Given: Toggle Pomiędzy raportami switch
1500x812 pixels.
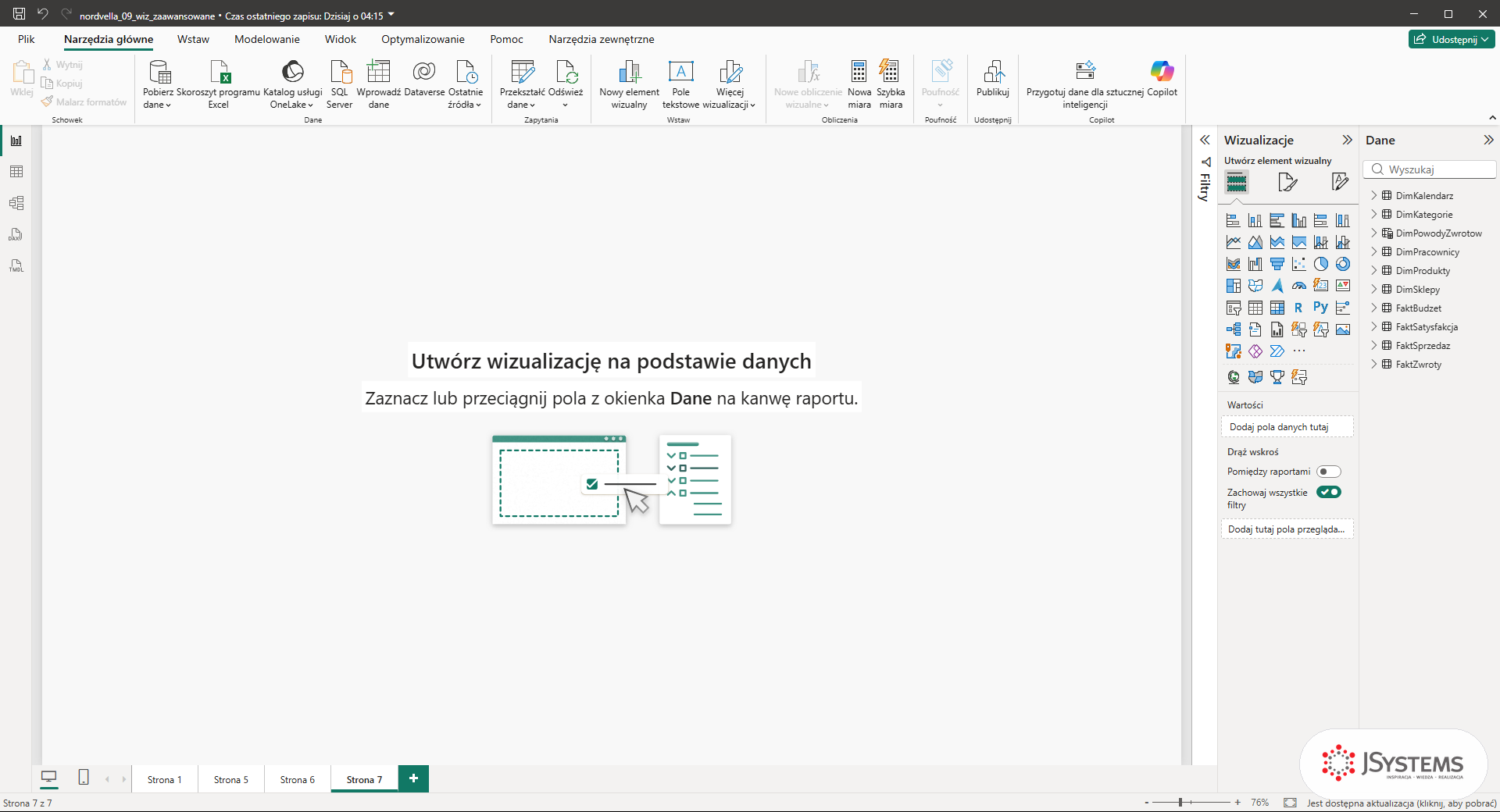Looking at the screenshot, I should [x=1329, y=472].
